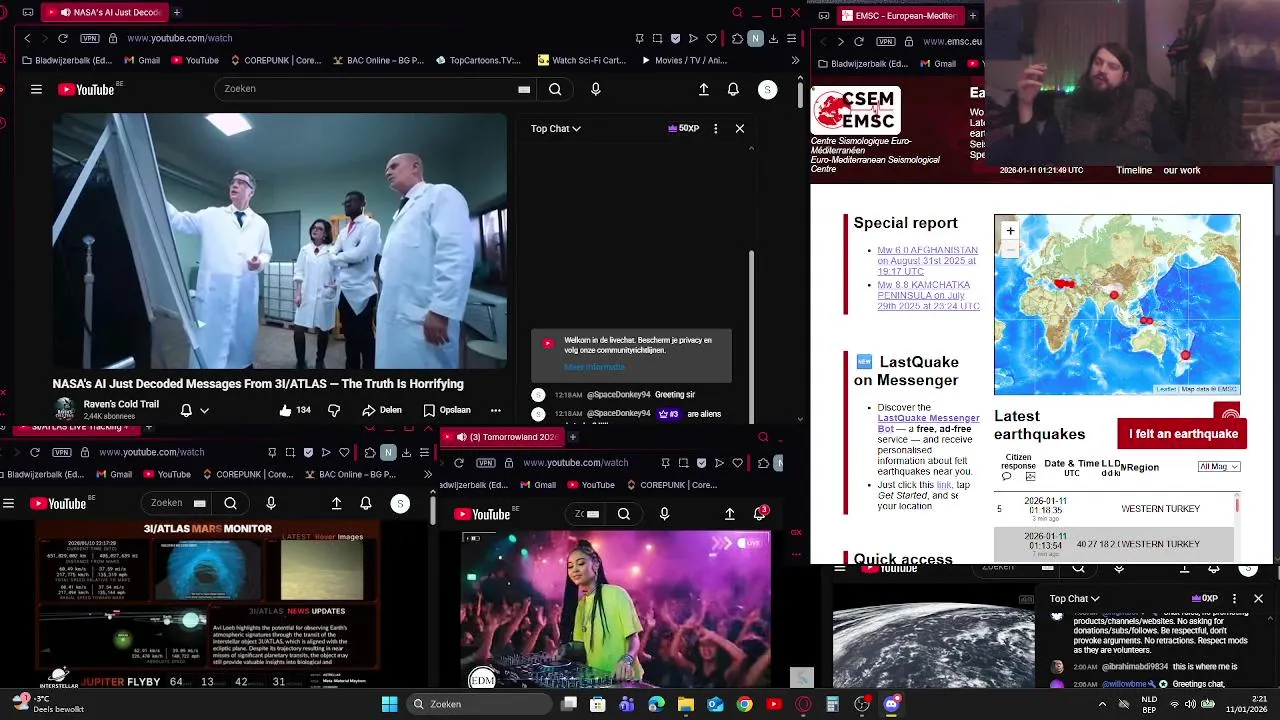Expand Movies / TV / Ani... bookmark folder
Image resolution: width=1280 pixels, height=720 pixels.
pos(683,60)
